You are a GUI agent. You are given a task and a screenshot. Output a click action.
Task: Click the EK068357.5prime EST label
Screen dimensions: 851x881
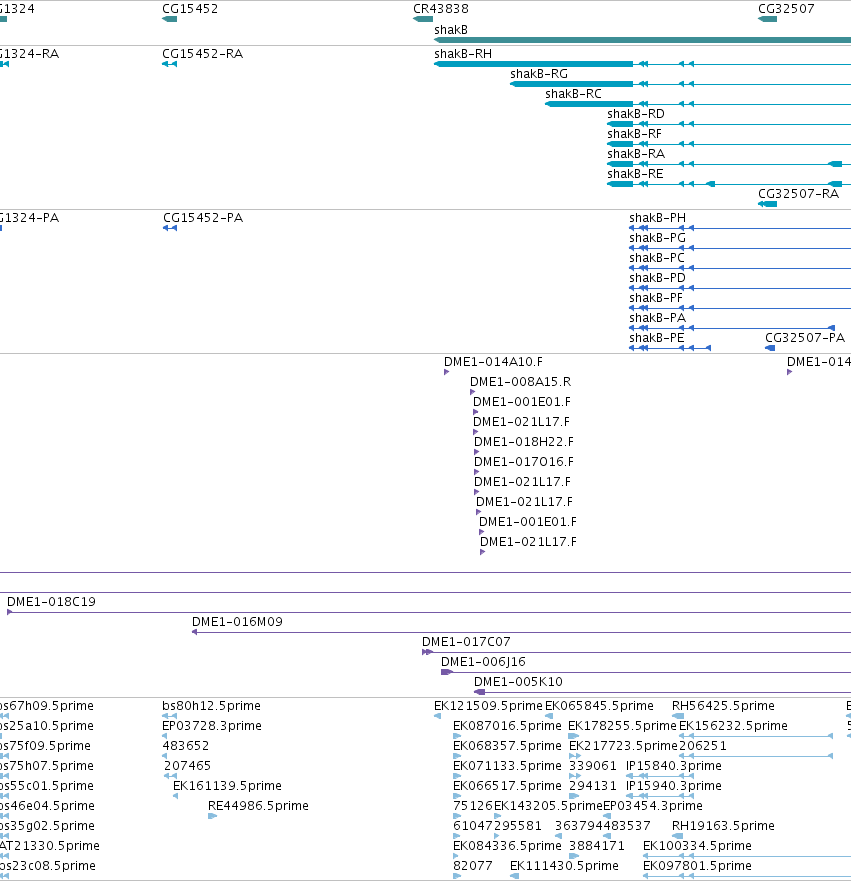tap(507, 746)
